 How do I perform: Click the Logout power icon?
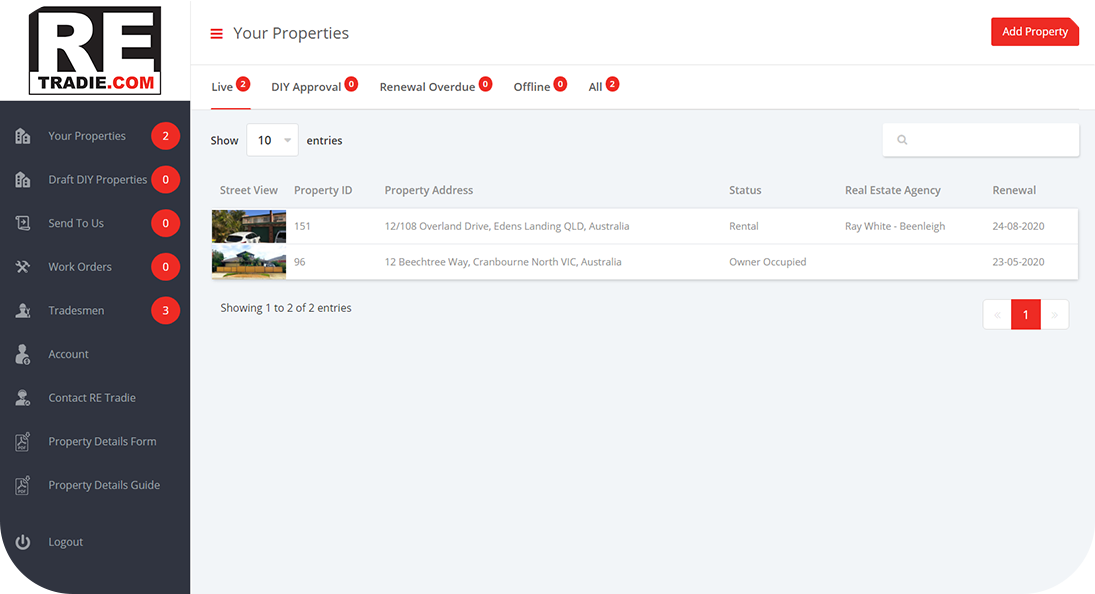[x=23, y=542]
